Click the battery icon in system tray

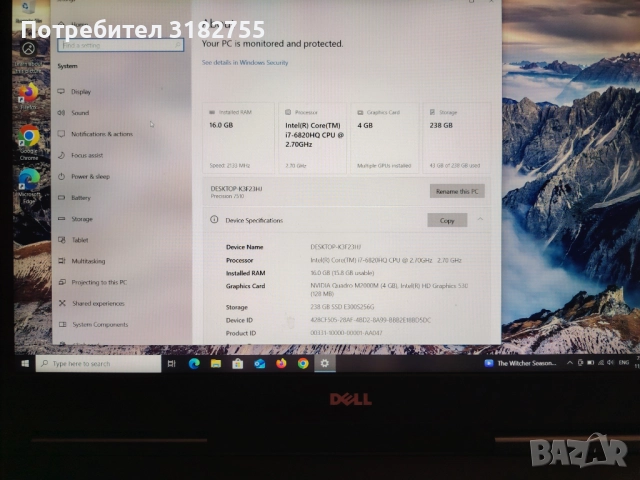point(591,362)
